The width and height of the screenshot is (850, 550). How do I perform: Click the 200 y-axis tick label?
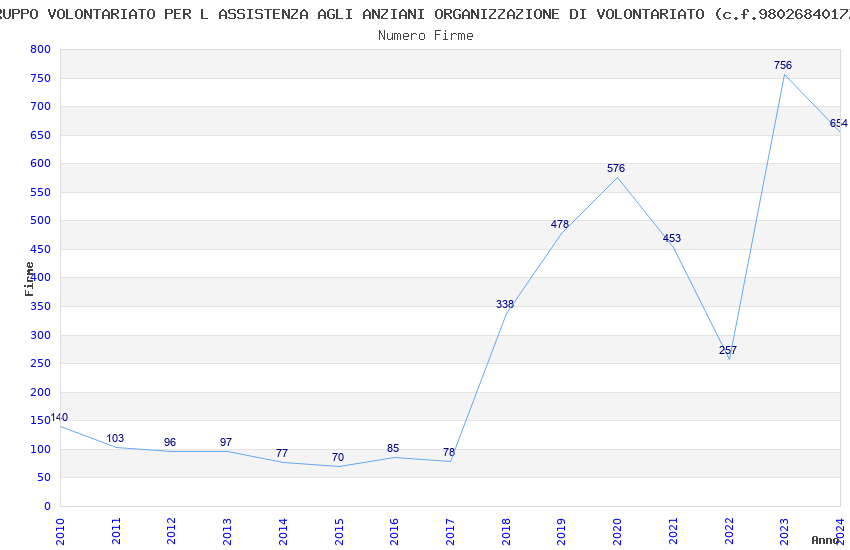pos(41,392)
